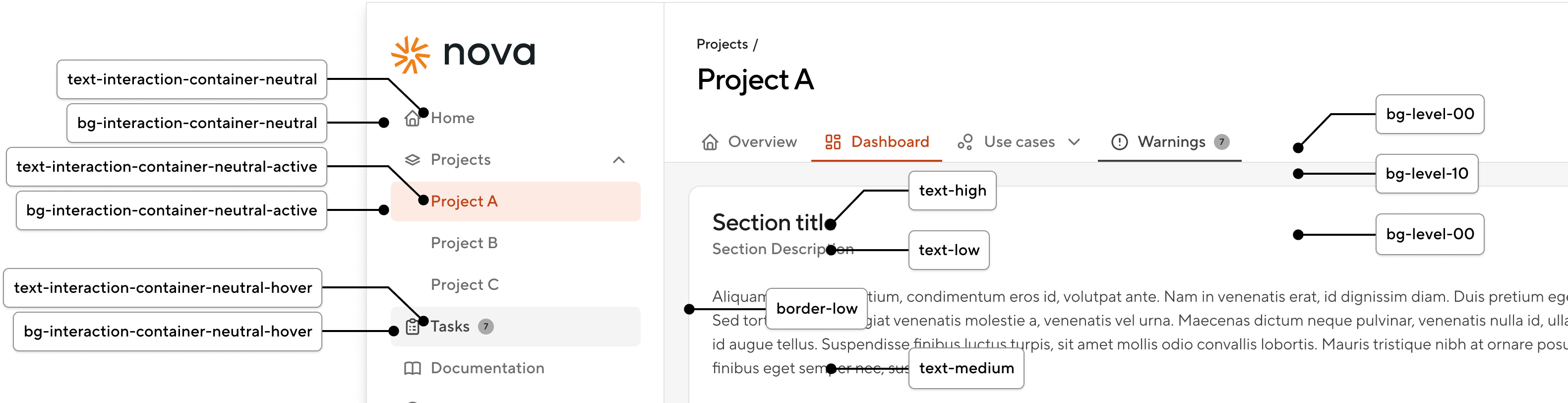Collapse the Projects section with its chevron
Screen dimensions: 1568x403
(x=618, y=160)
